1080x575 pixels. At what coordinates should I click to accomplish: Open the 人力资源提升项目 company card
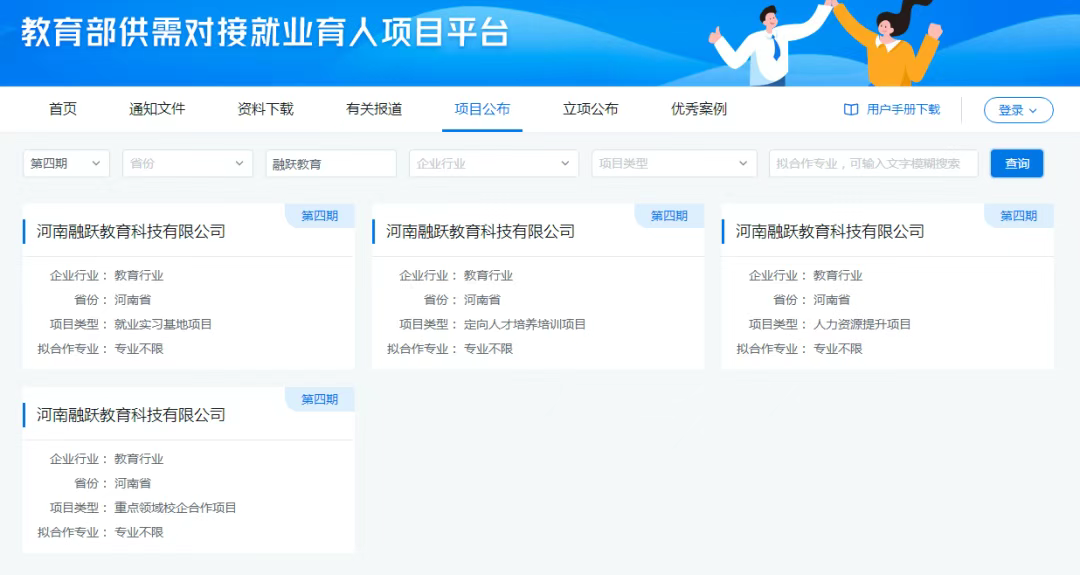tap(887, 286)
